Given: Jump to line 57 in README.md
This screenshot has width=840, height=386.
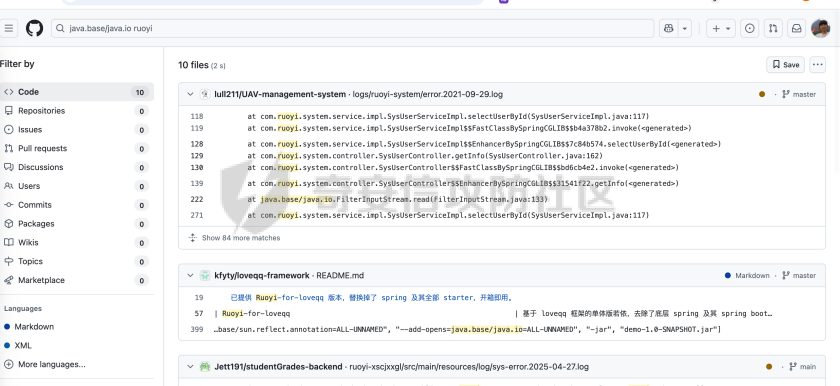Looking at the screenshot, I should pos(199,313).
